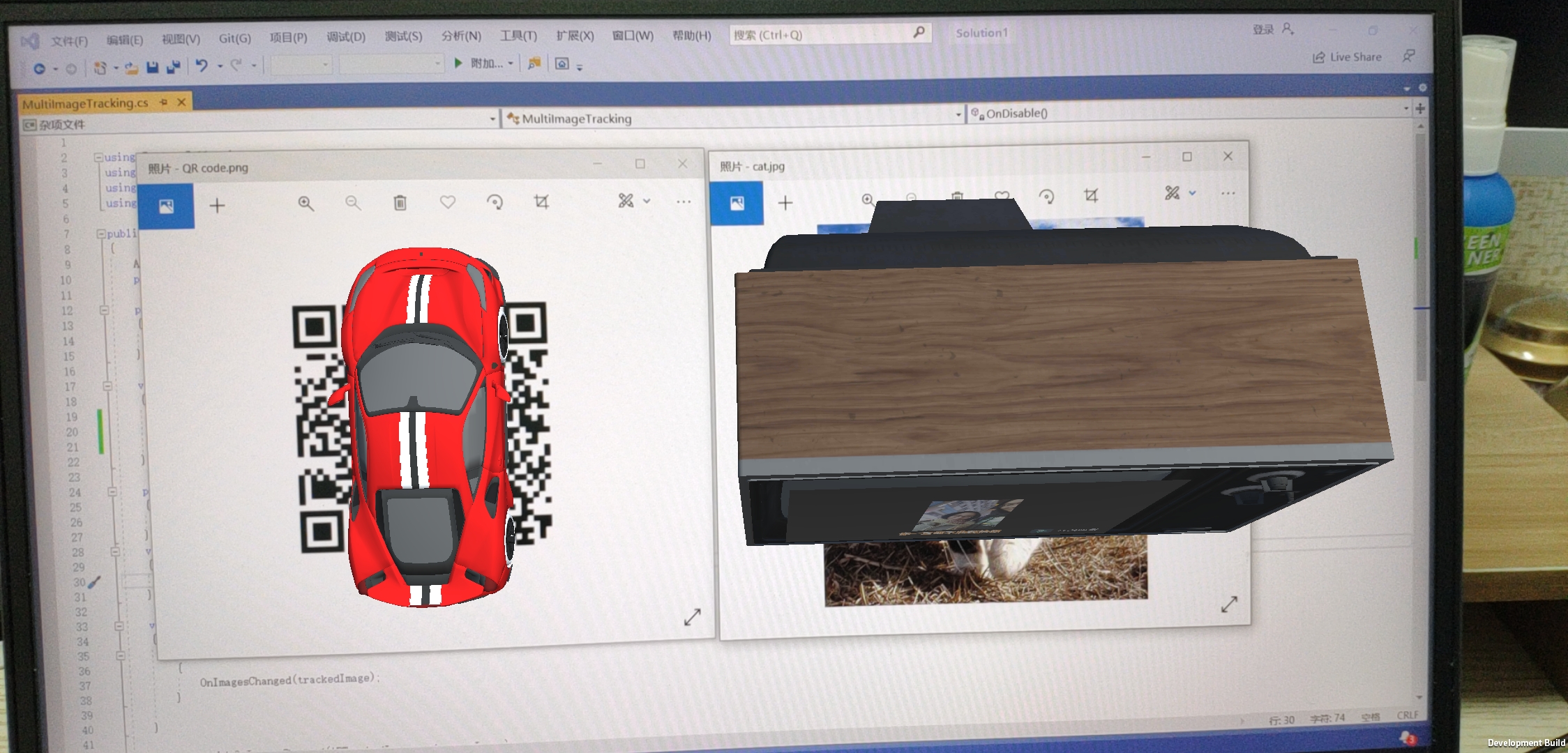Open the 调试(D) menu
Screen dimensions: 1568x753
347,36
